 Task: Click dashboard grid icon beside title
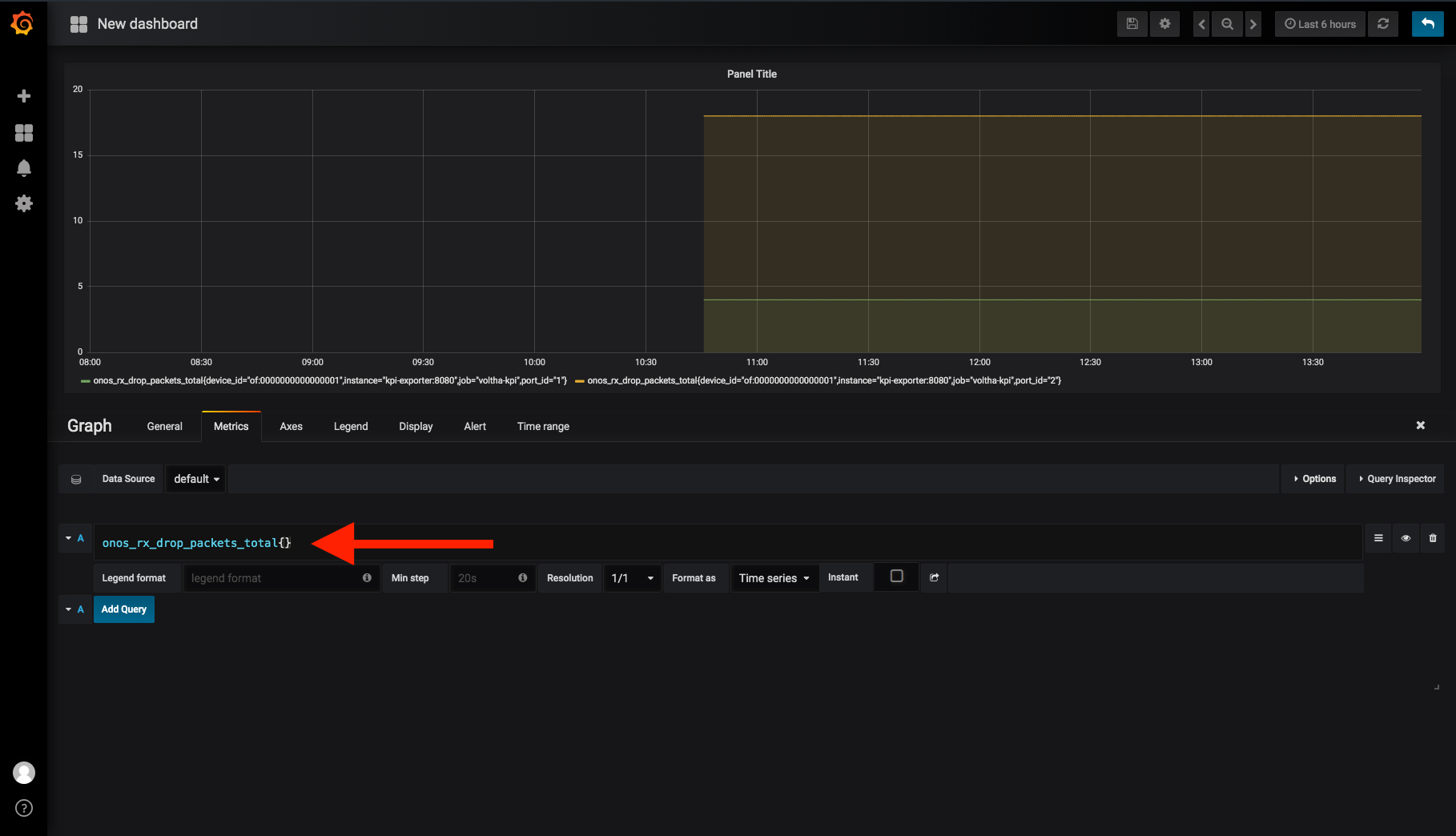pyautogui.click(x=78, y=24)
